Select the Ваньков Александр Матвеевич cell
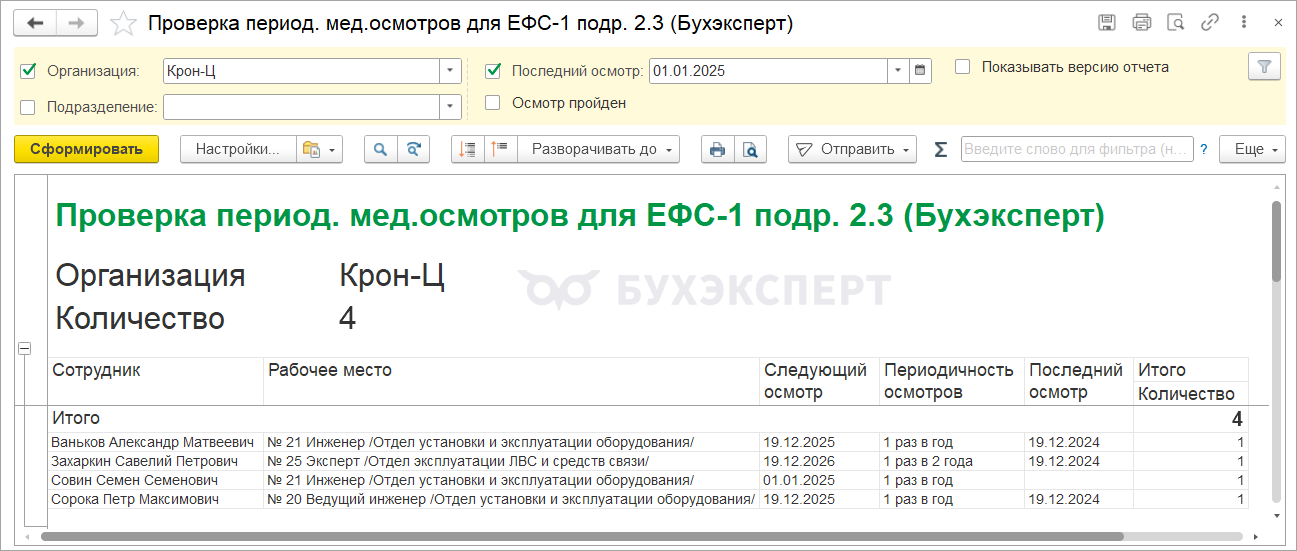The image size is (1297, 551). pos(156,442)
